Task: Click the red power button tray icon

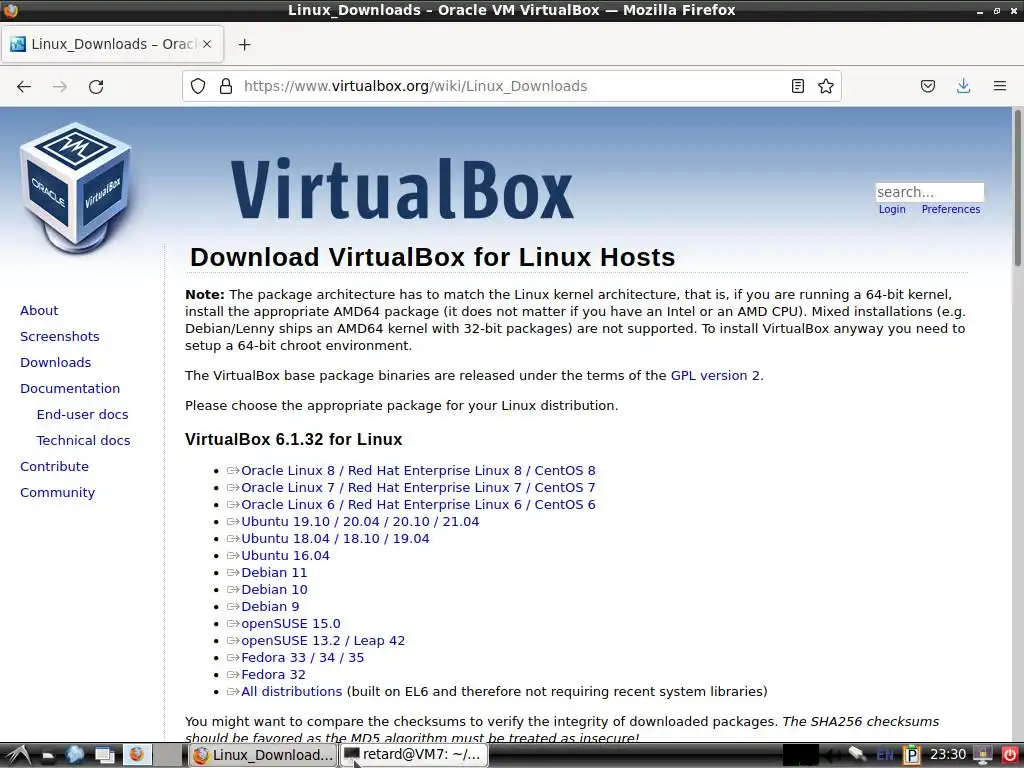Action: (x=1010, y=755)
